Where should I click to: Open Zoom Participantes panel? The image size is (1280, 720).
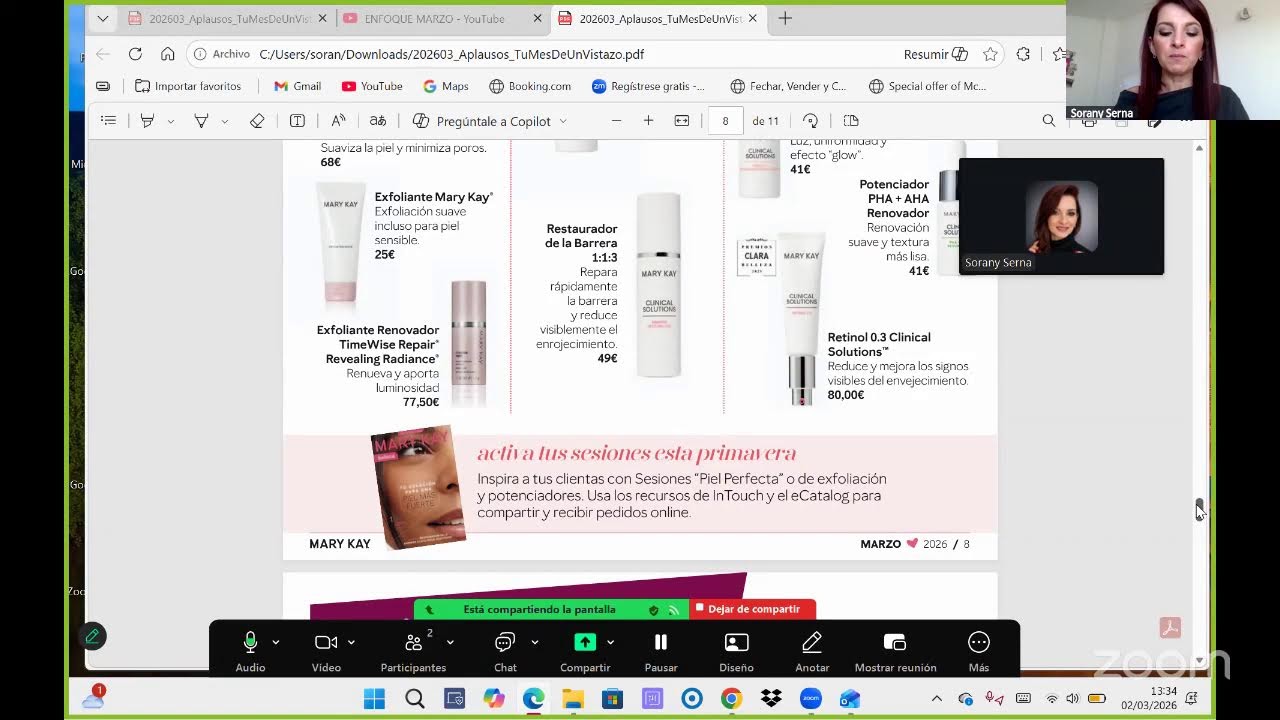tap(413, 650)
